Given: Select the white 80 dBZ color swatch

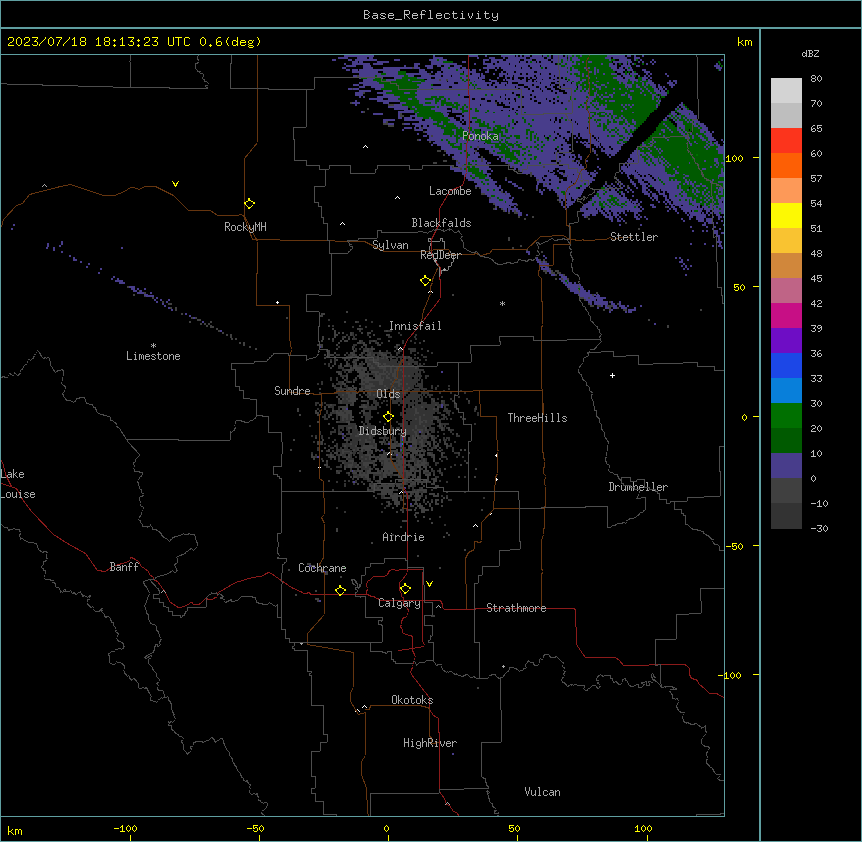Looking at the screenshot, I should [786, 91].
